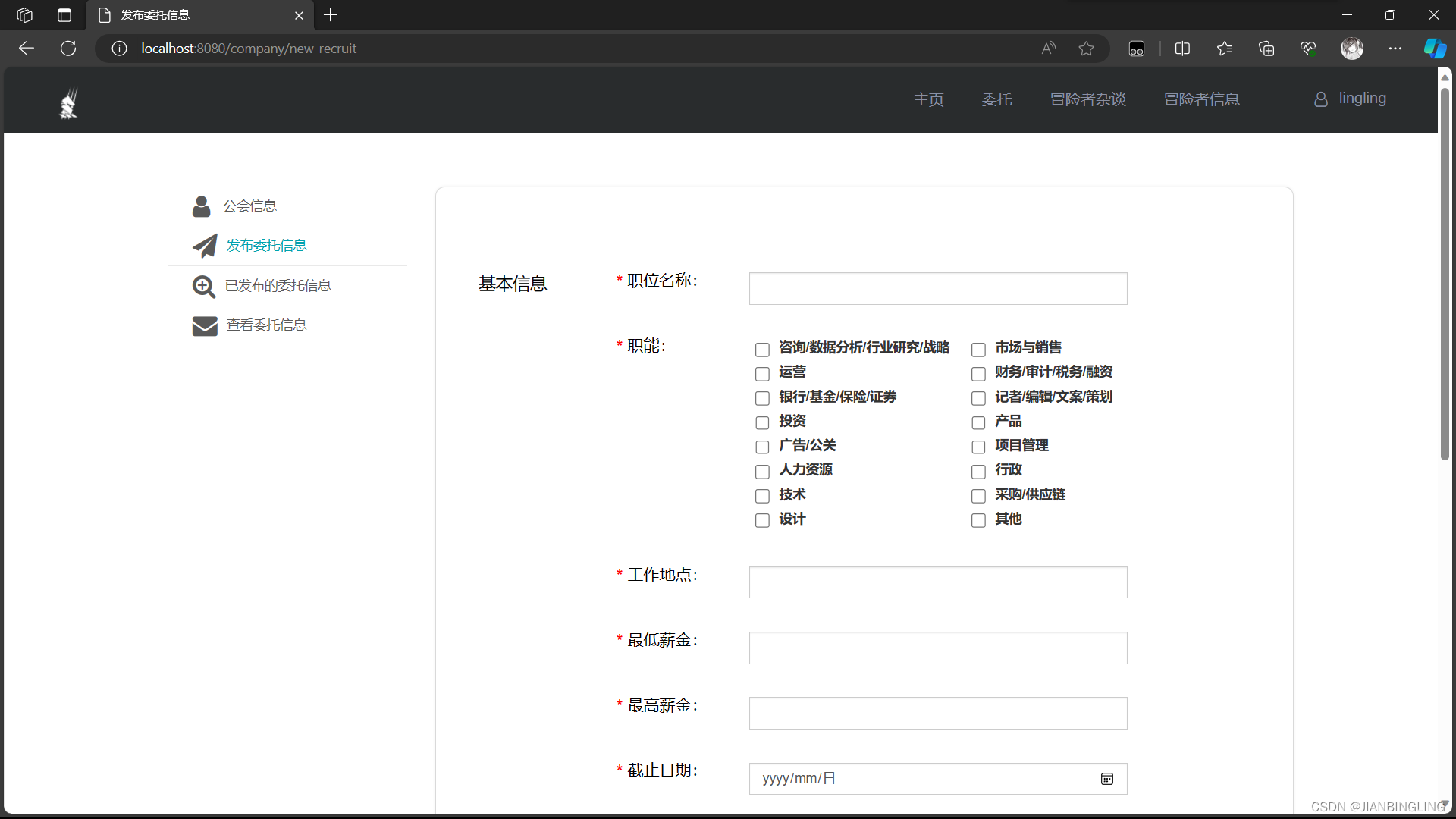Tick the 市场与销售 checkbox
The width and height of the screenshot is (1456, 819).
click(978, 350)
